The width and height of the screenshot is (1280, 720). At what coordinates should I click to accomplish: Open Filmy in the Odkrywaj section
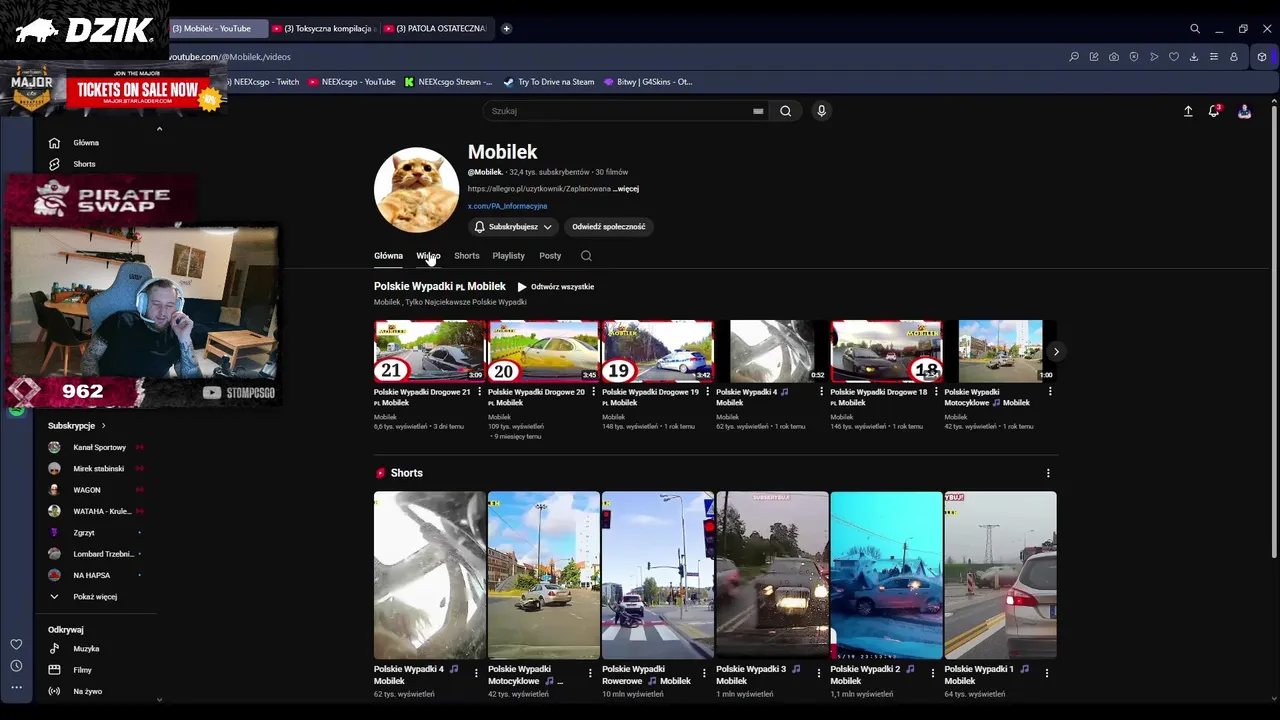pyautogui.click(x=82, y=670)
